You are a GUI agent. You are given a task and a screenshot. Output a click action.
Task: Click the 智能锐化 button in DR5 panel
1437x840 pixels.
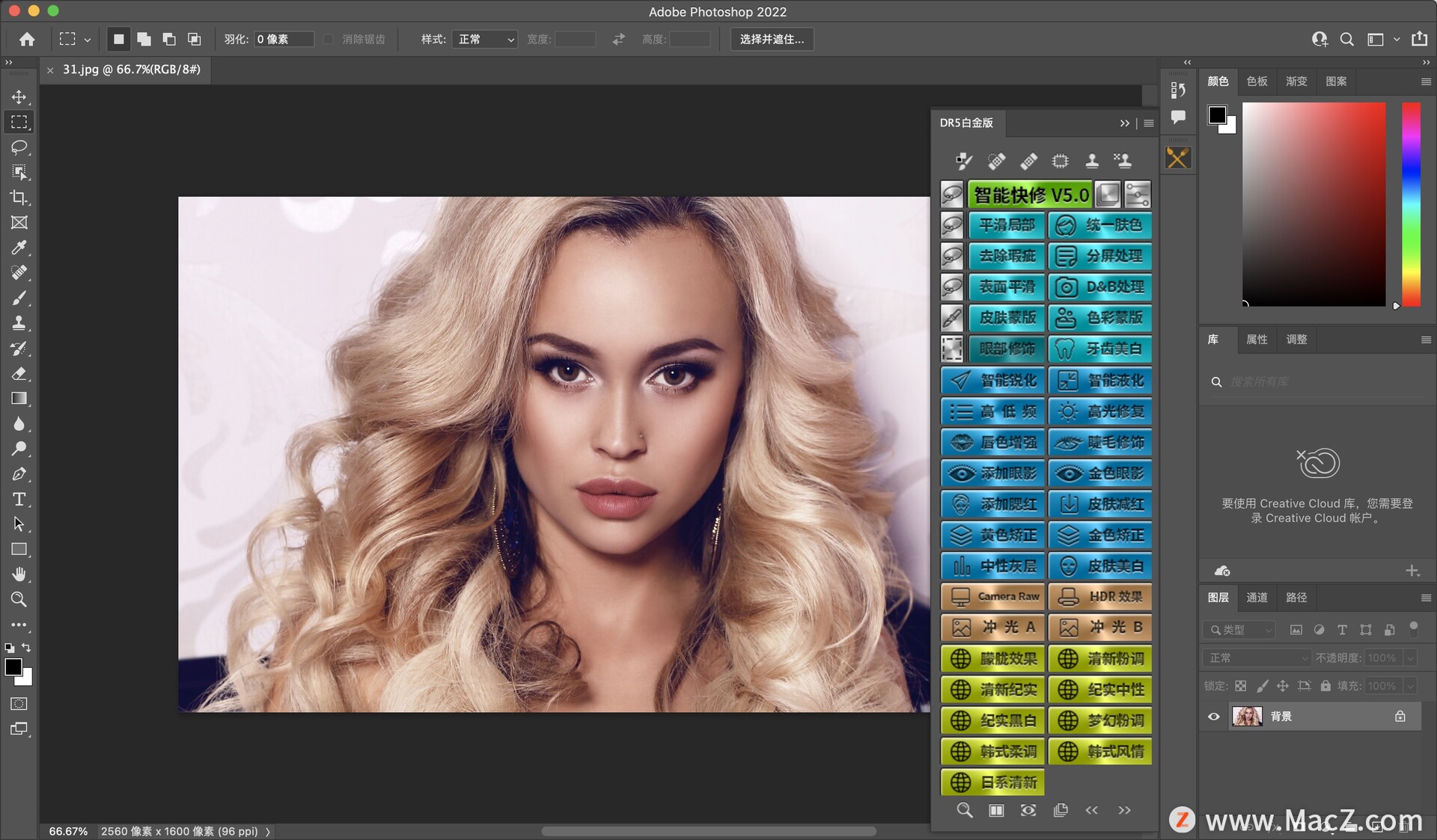point(993,381)
